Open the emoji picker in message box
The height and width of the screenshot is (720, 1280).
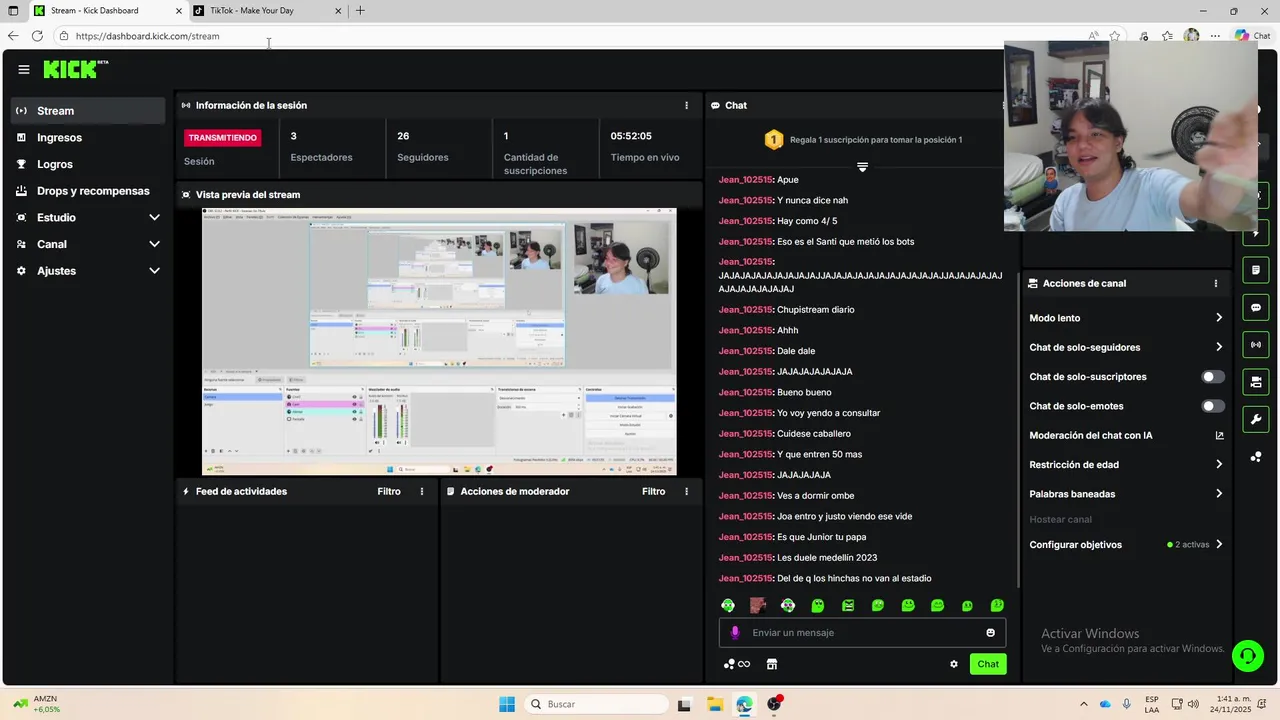[991, 632]
